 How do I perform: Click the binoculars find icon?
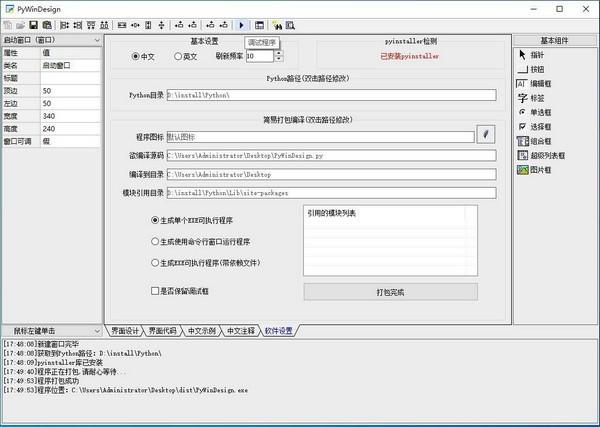[277, 26]
